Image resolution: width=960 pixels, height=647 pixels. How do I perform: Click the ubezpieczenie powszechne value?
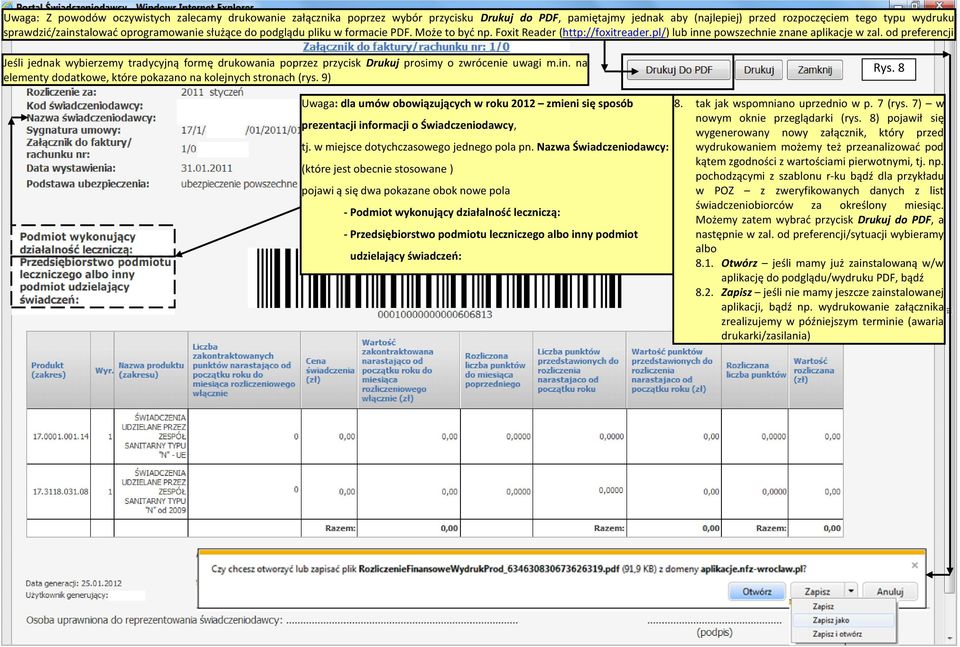(239, 184)
